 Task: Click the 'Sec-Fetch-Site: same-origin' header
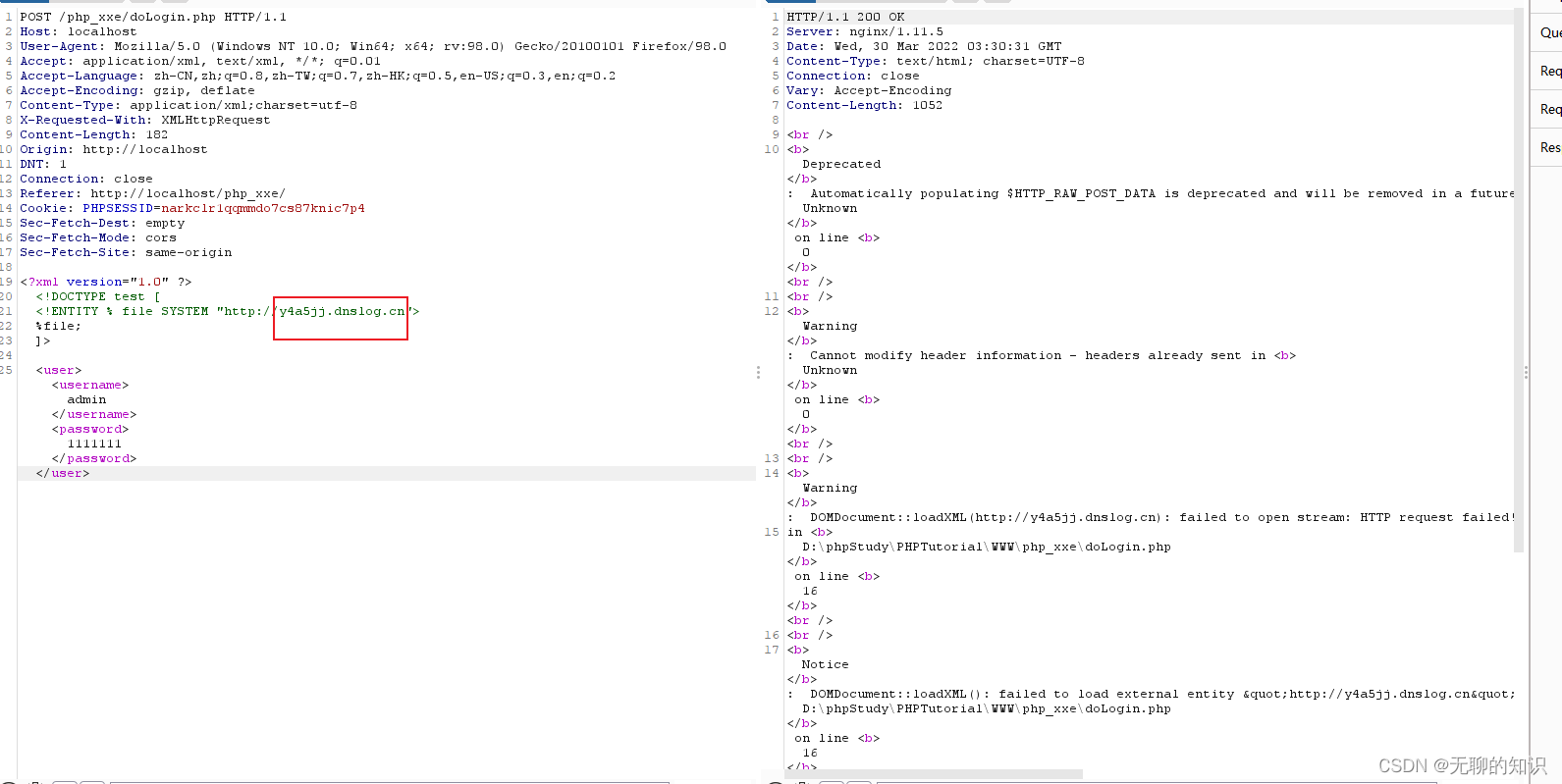pos(126,252)
